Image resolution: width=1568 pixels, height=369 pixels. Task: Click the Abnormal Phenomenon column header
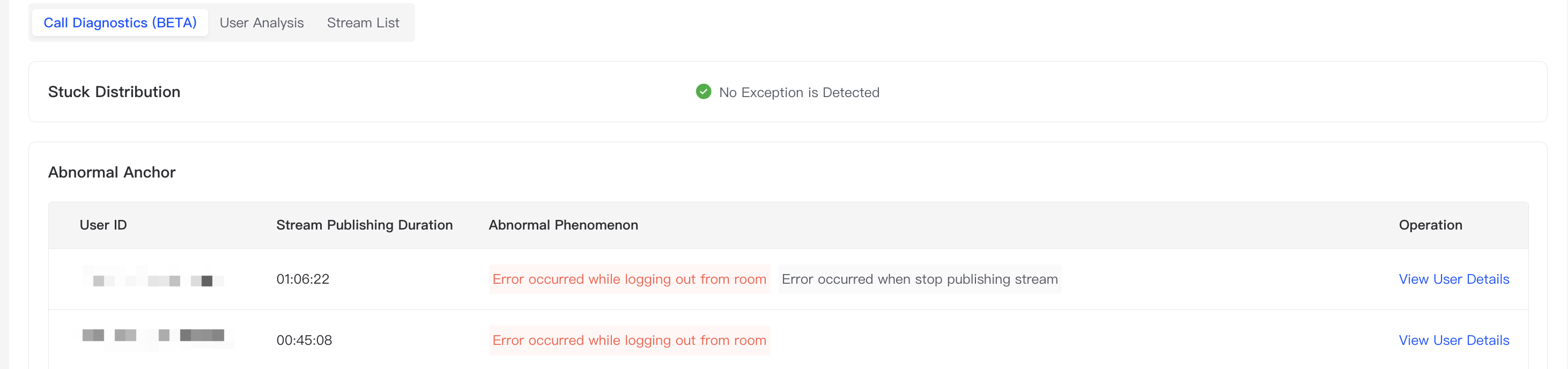563,225
